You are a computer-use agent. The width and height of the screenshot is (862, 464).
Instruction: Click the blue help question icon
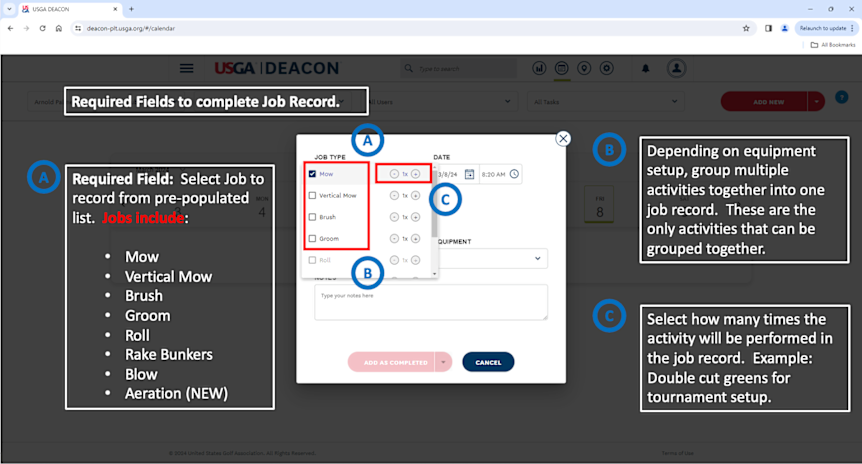(x=841, y=97)
